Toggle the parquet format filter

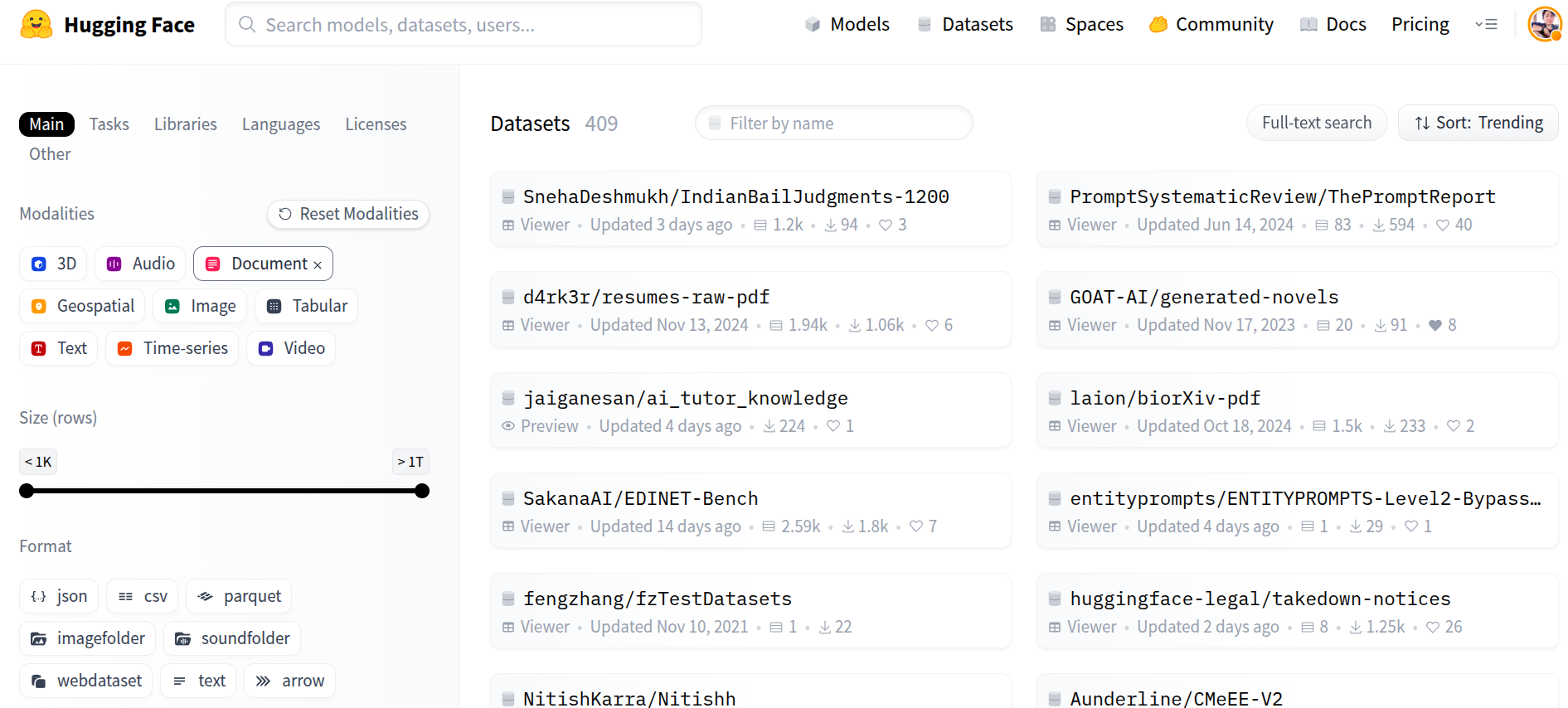coord(239,596)
